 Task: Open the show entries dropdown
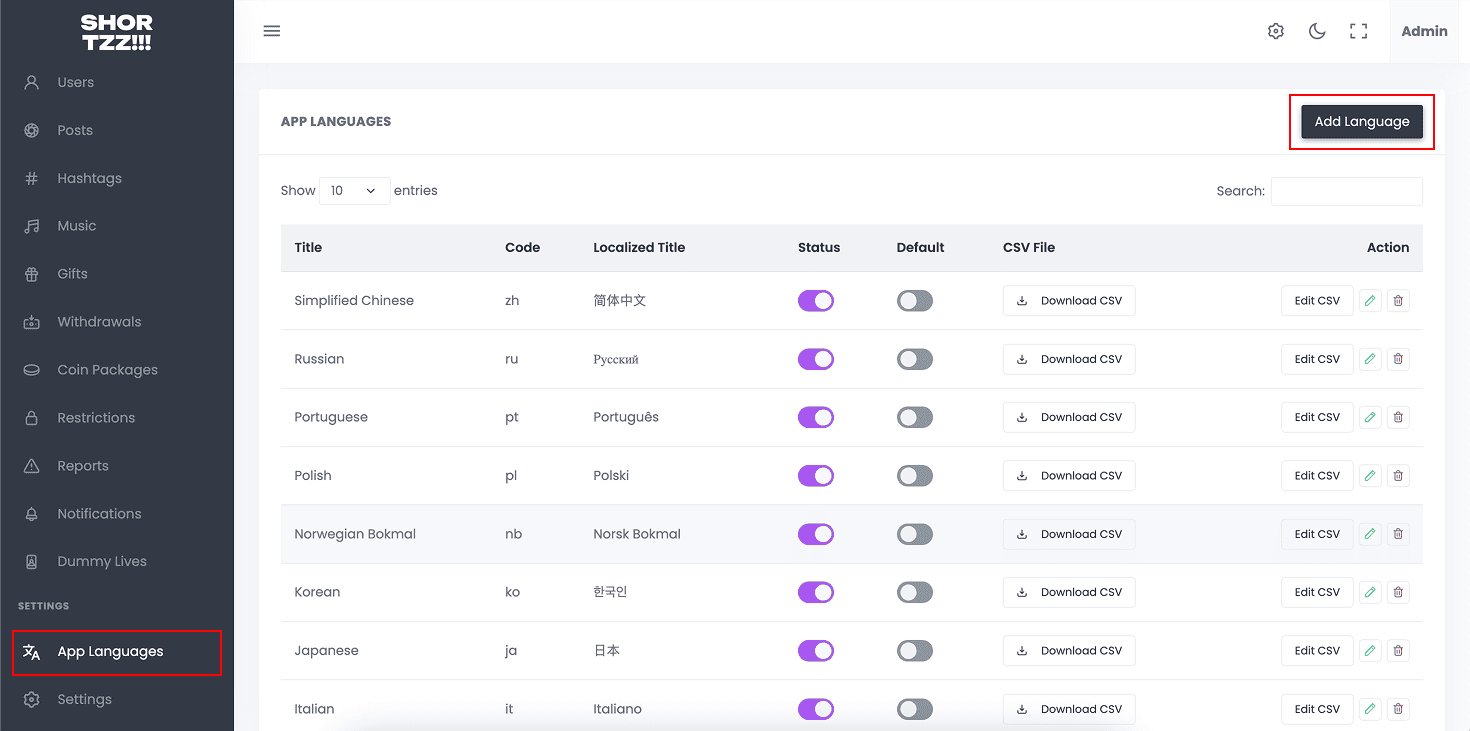click(354, 190)
